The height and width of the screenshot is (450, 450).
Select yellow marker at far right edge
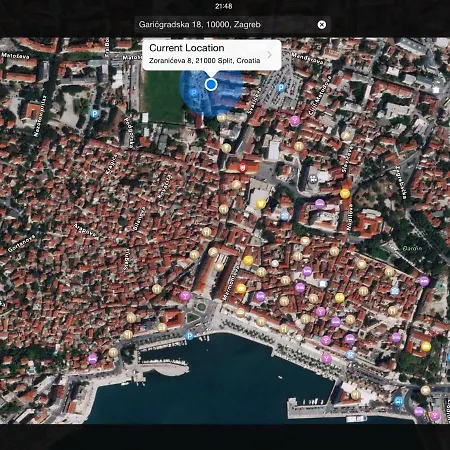coord(426,347)
